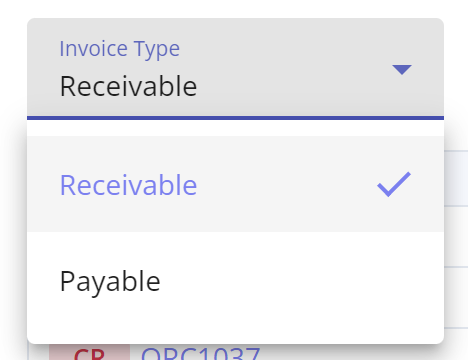
Task: Click the checkmark icon beside Receivable
Action: pos(394,184)
